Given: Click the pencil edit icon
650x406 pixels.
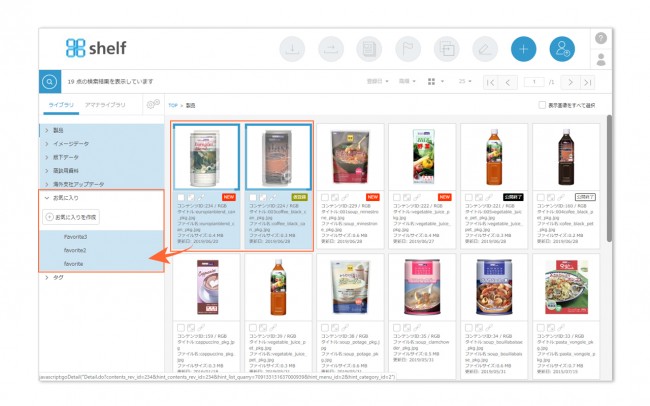Looking at the screenshot, I should point(485,49).
